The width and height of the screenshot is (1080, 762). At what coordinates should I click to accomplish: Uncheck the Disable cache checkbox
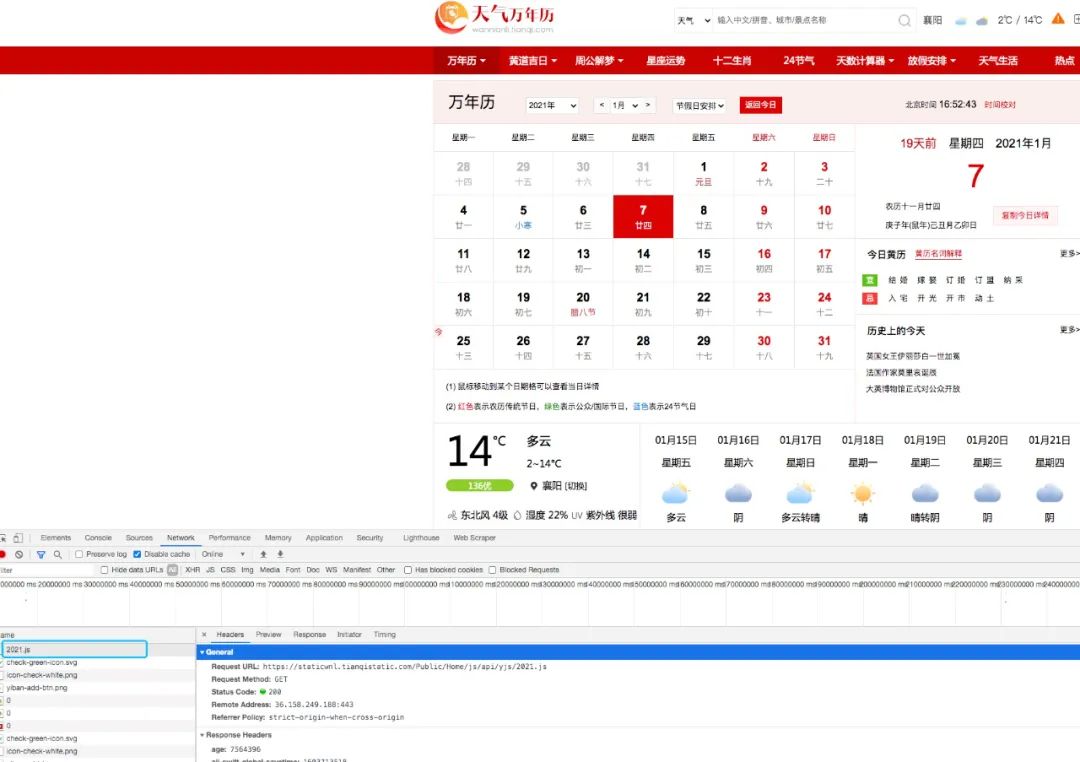(x=137, y=554)
